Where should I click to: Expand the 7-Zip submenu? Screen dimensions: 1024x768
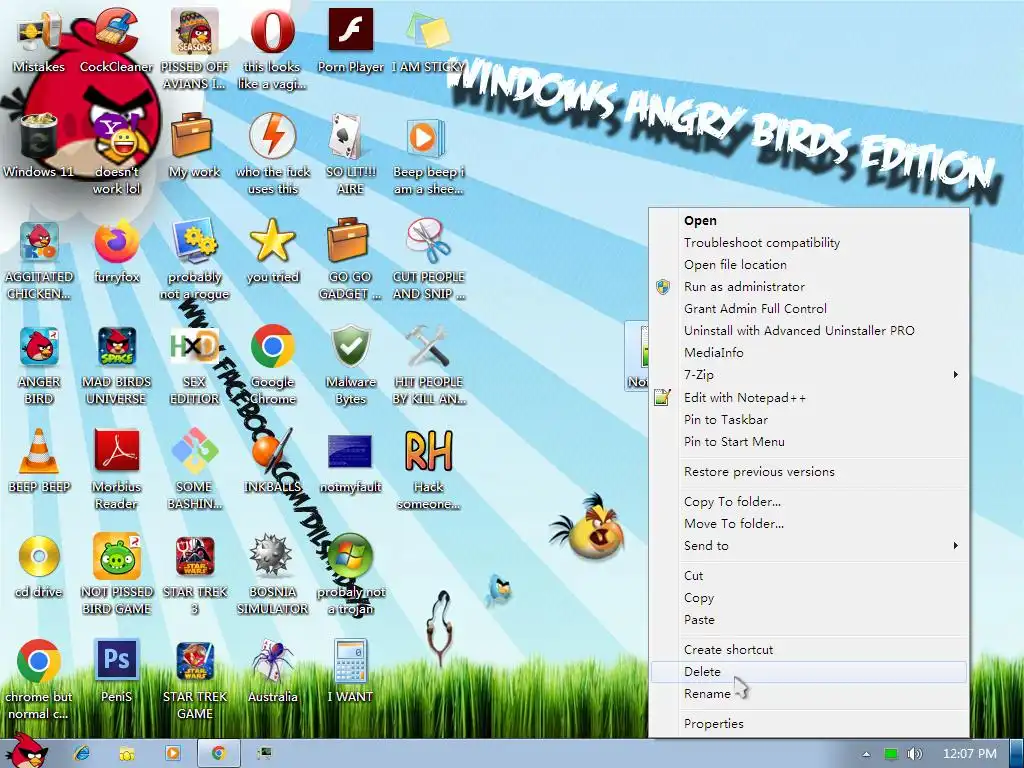tap(808, 375)
